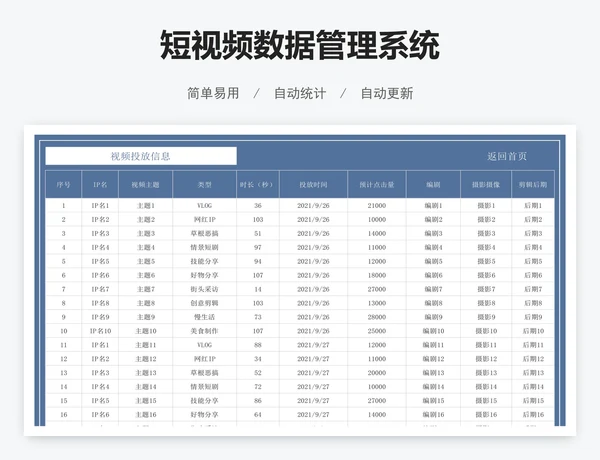
Task: Click the 返回首页 button
Action: [507, 156]
